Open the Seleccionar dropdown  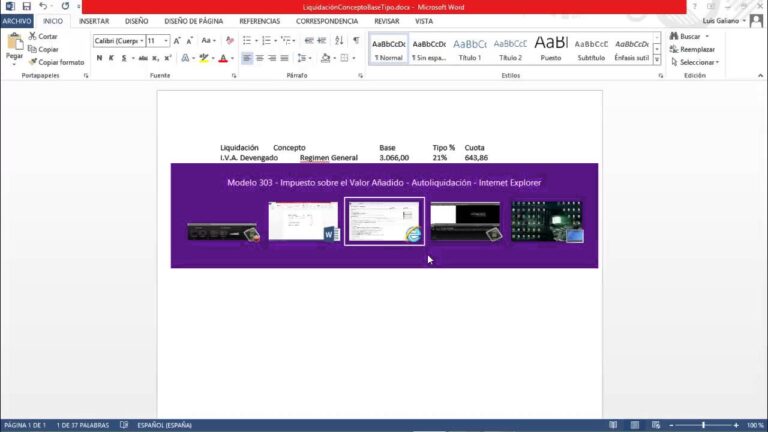[695, 62]
